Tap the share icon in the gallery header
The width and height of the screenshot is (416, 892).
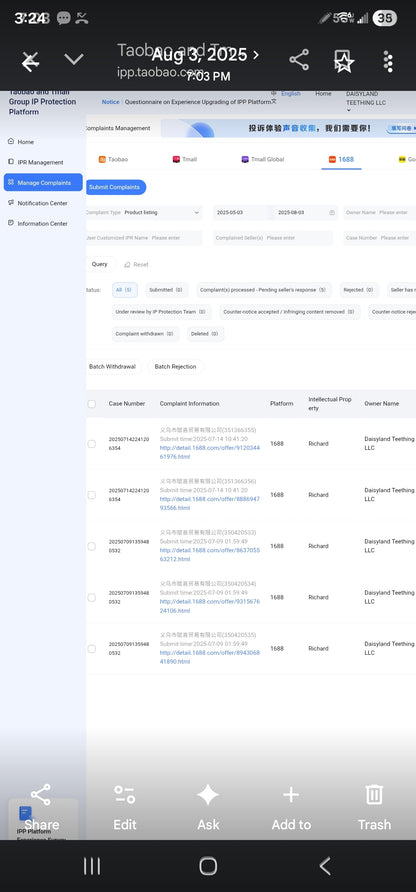[x=299, y=60]
